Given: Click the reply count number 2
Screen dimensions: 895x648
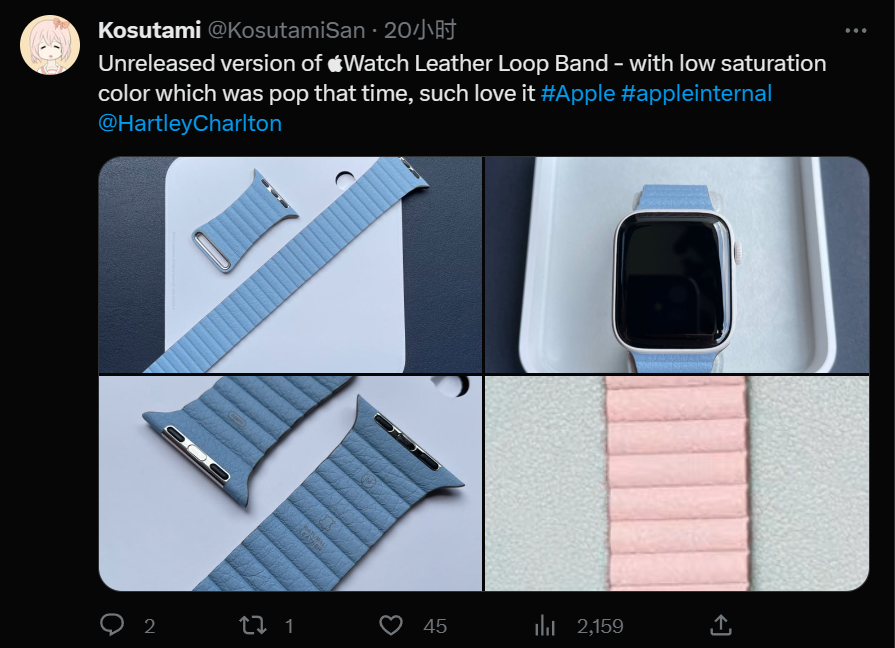Looking at the screenshot, I should coord(149,626).
